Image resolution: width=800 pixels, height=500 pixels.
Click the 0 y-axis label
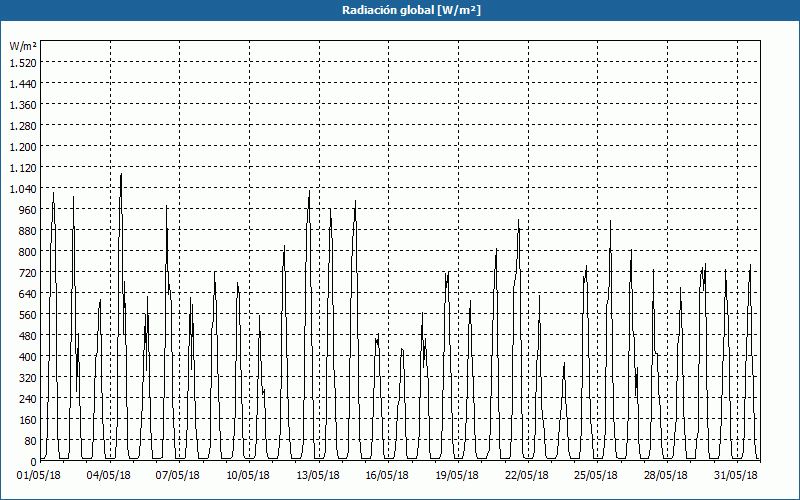point(34,462)
